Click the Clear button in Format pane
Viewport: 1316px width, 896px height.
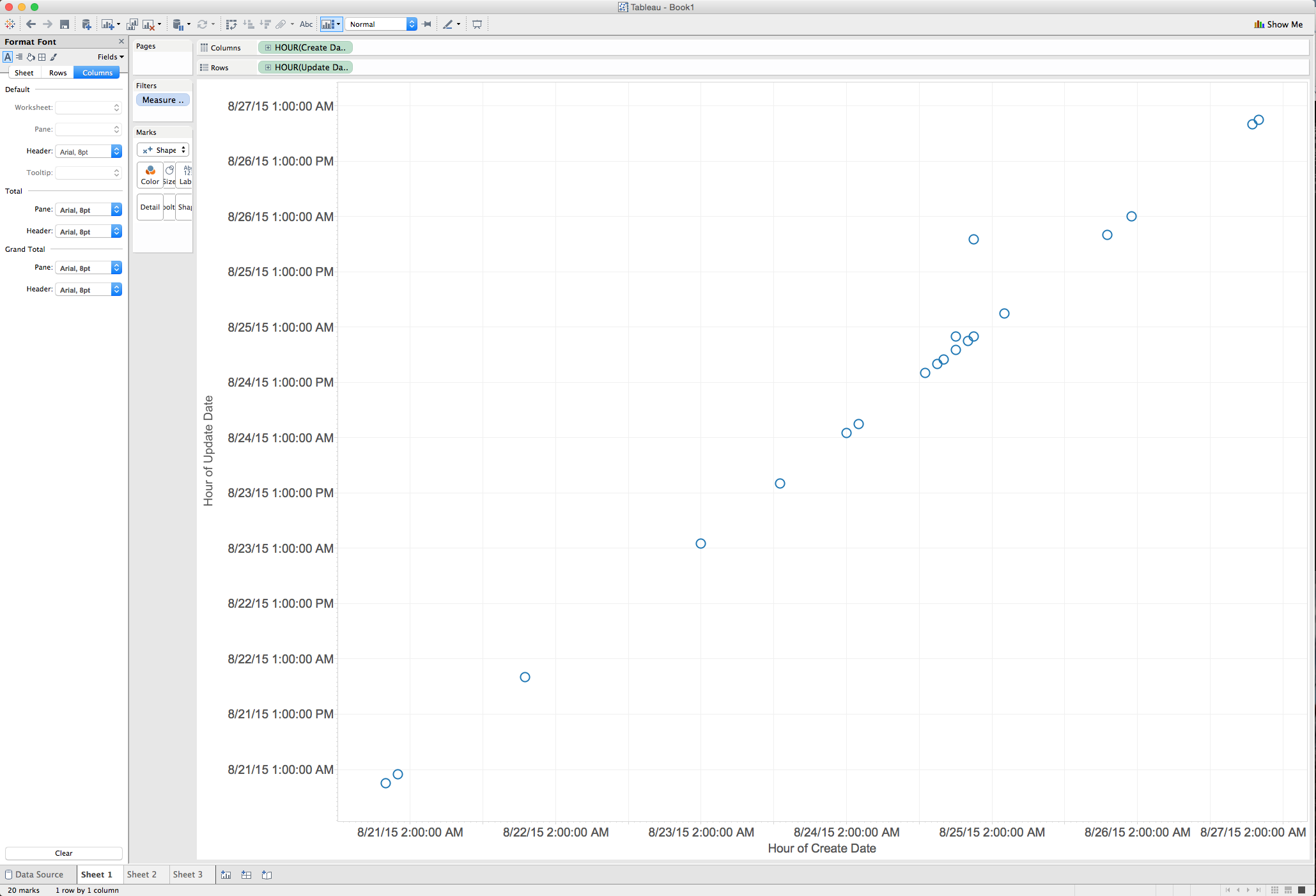64,853
